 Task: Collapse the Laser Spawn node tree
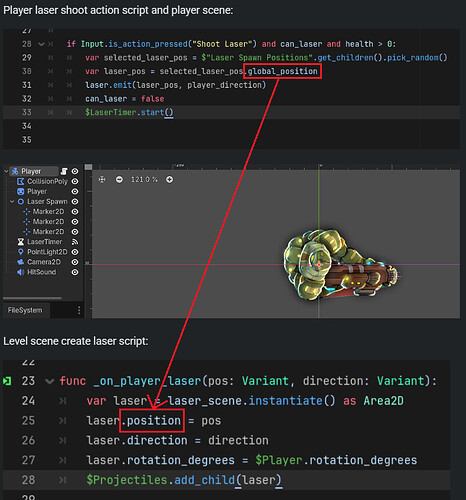point(12,202)
